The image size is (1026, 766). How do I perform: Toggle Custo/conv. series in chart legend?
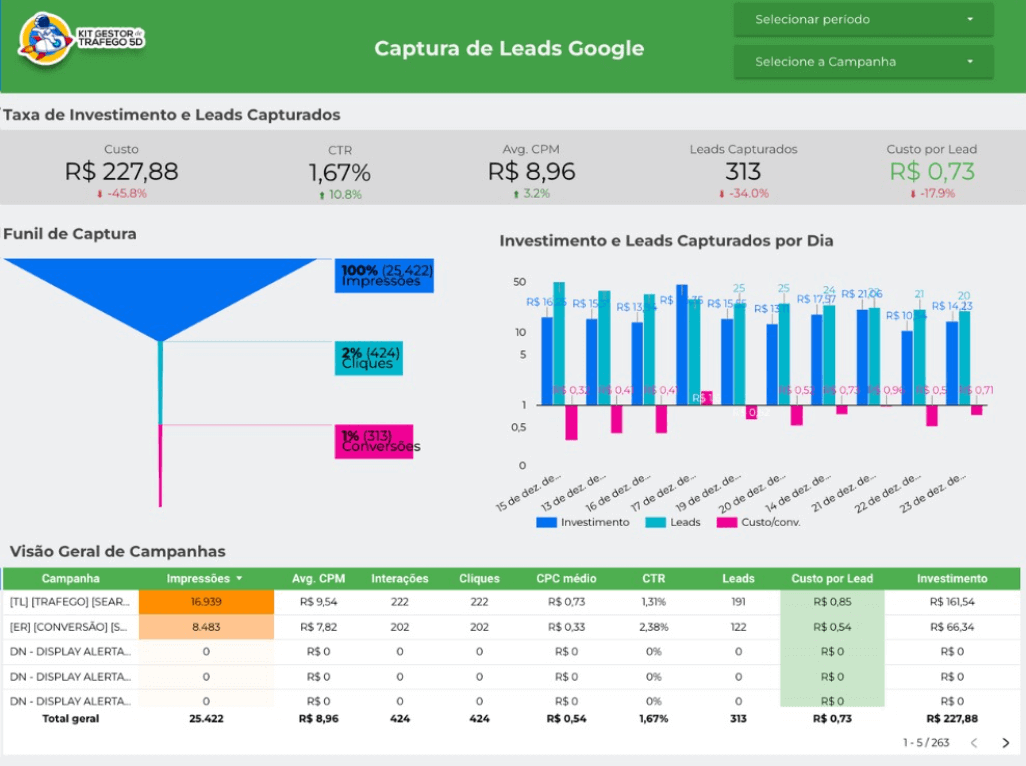pos(758,522)
